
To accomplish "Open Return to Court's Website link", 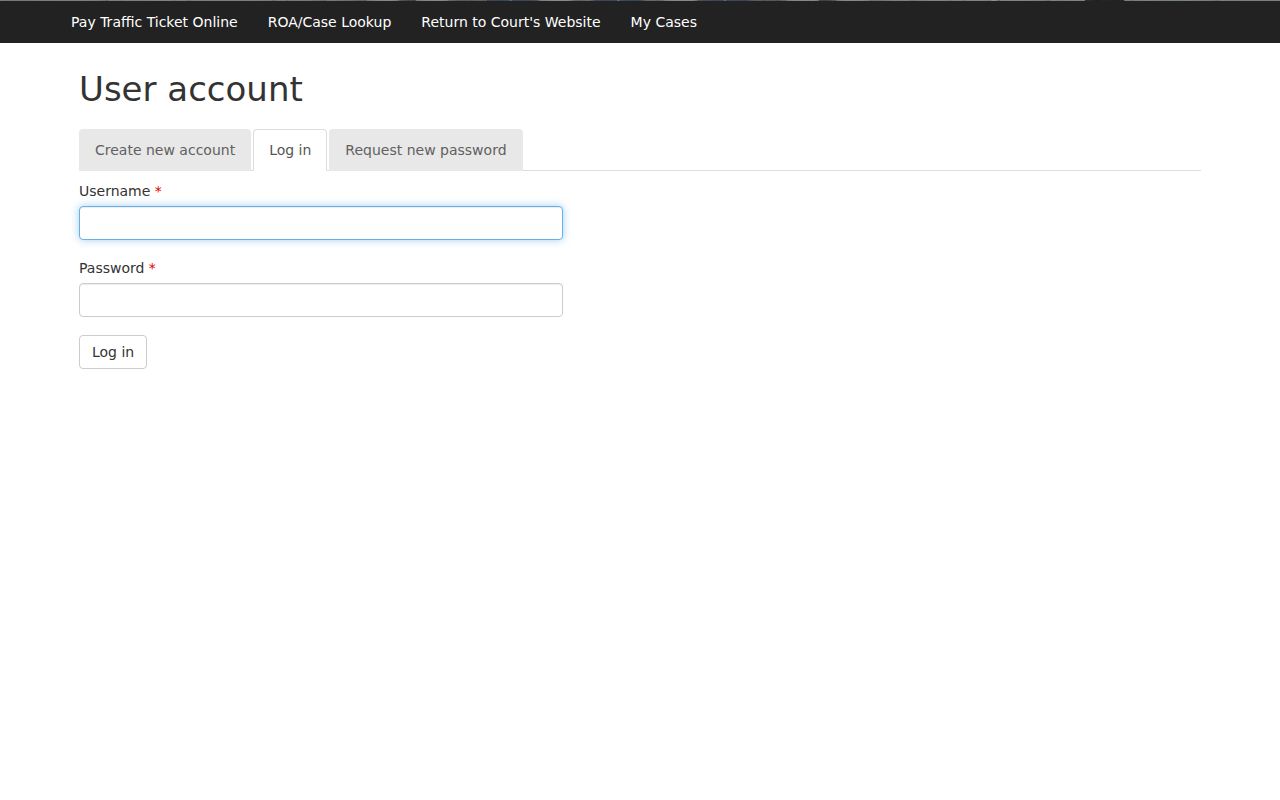I will pos(511,22).
